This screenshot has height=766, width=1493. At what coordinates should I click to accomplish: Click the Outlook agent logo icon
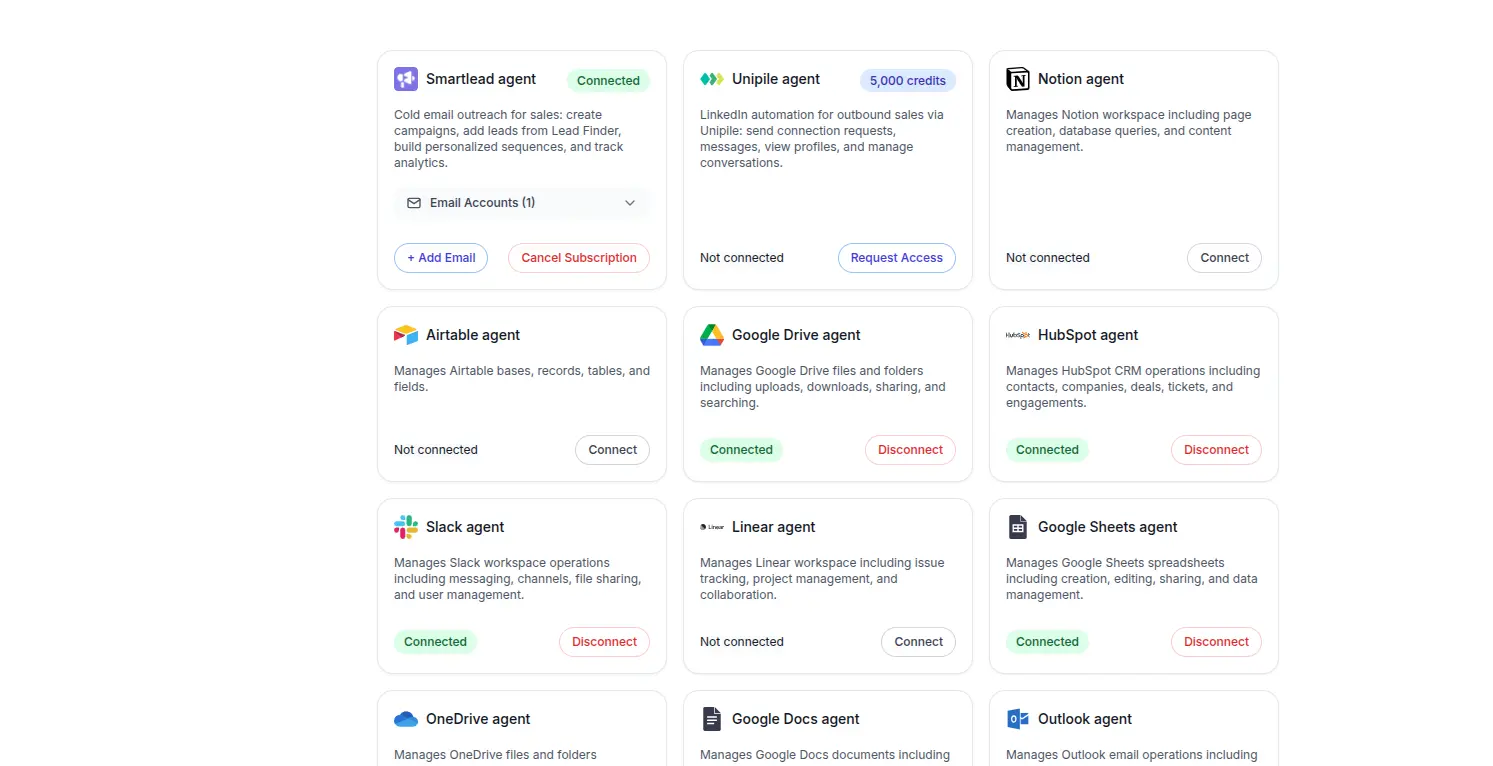coord(1017,719)
